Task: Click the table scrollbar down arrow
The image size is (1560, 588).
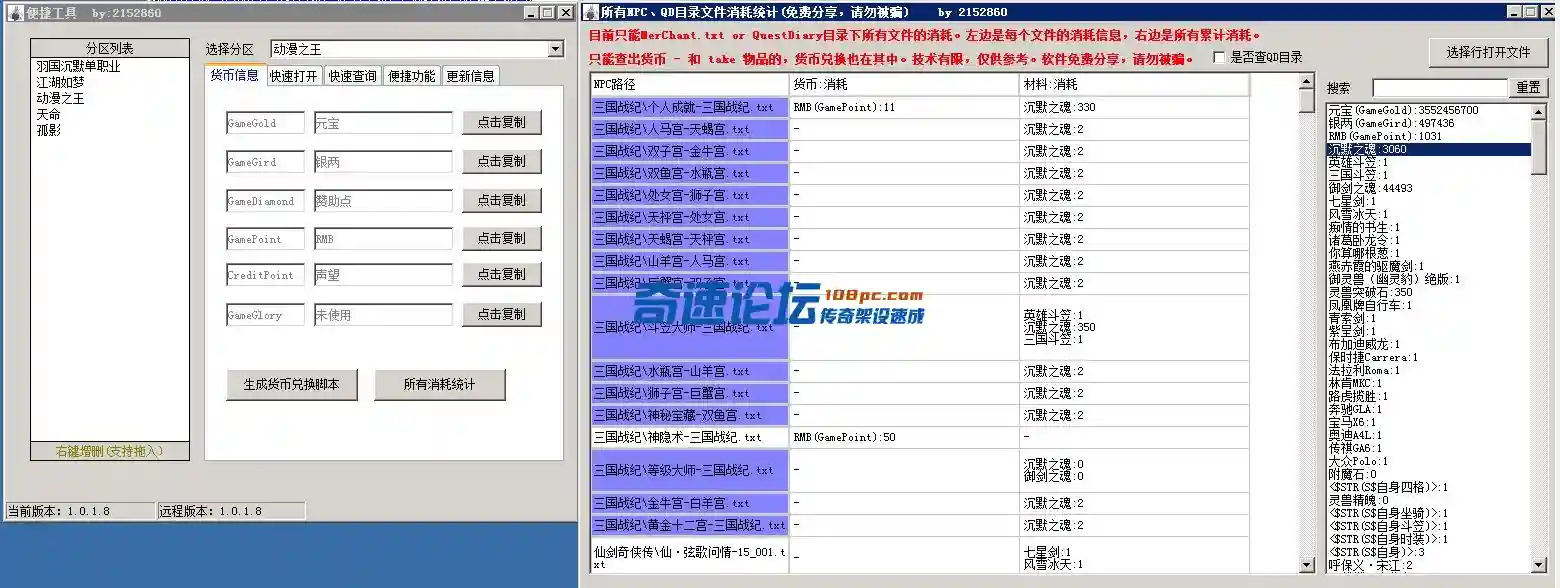Action: point(1306,565)
